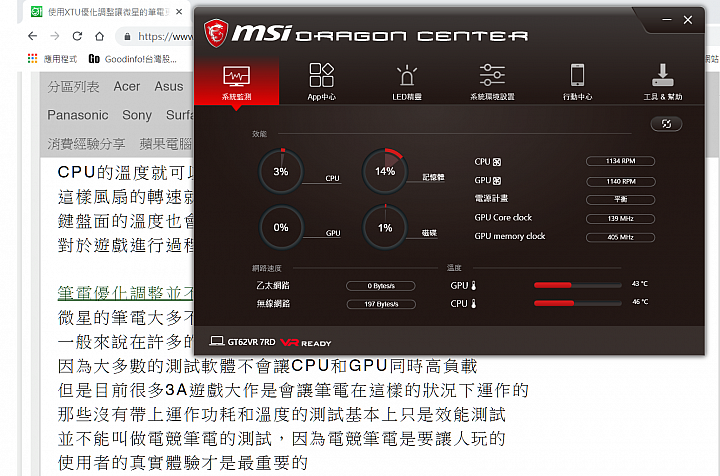This screenshot has width=720, height=476.
Task: Open the System Monitor tab icon
Action: [236, 76]
